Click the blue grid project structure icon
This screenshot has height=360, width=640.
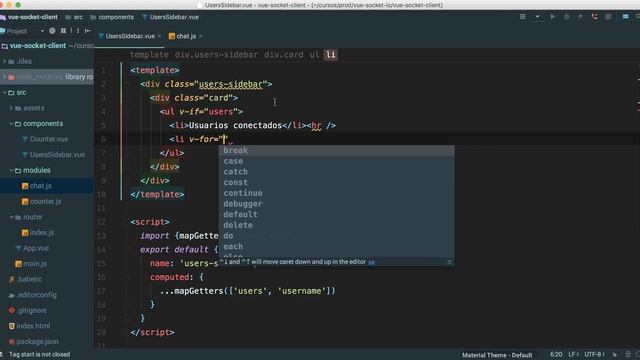coord(625,17)
